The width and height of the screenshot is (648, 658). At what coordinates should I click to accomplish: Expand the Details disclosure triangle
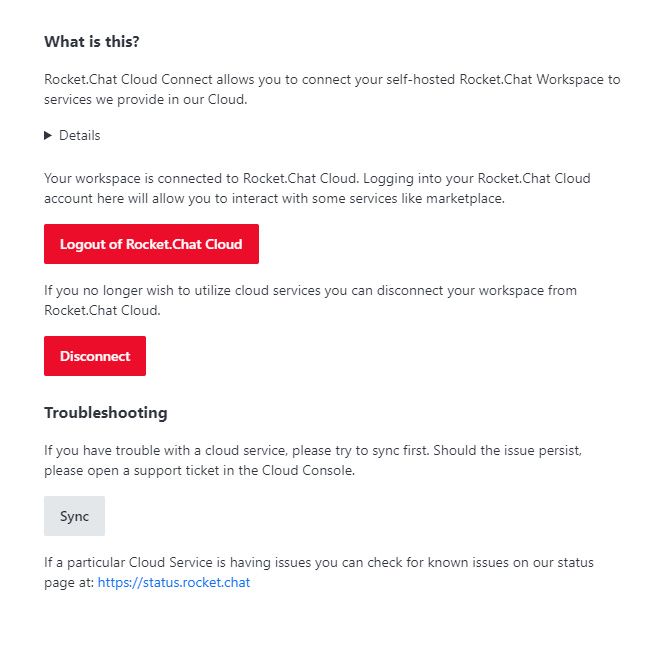point(48,136)
